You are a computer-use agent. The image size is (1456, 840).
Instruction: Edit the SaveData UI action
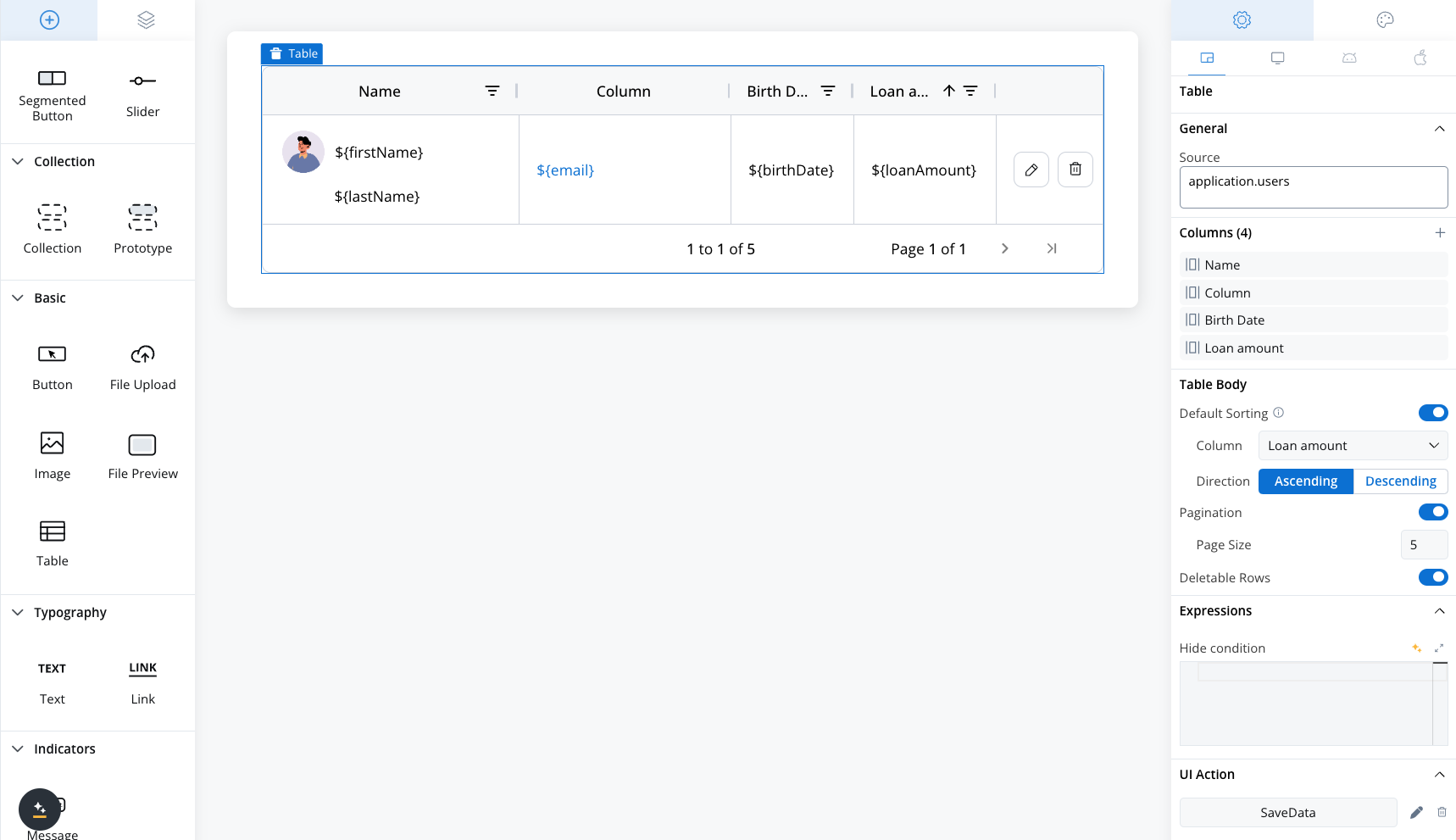click(1416, 812)
